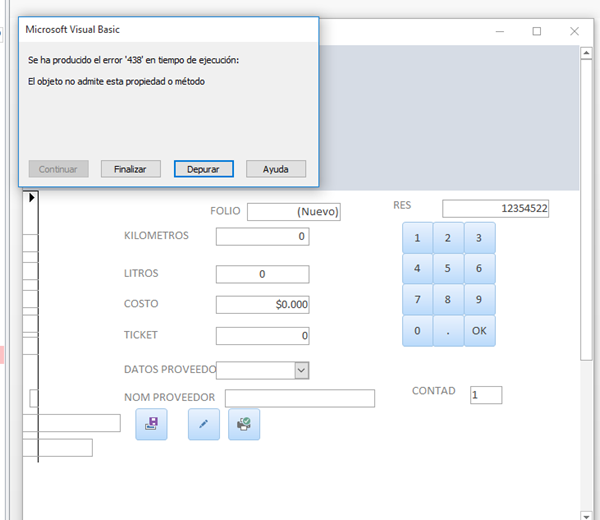Click Depurar in the Visual Basic dialog

click(x=204, y=169)
